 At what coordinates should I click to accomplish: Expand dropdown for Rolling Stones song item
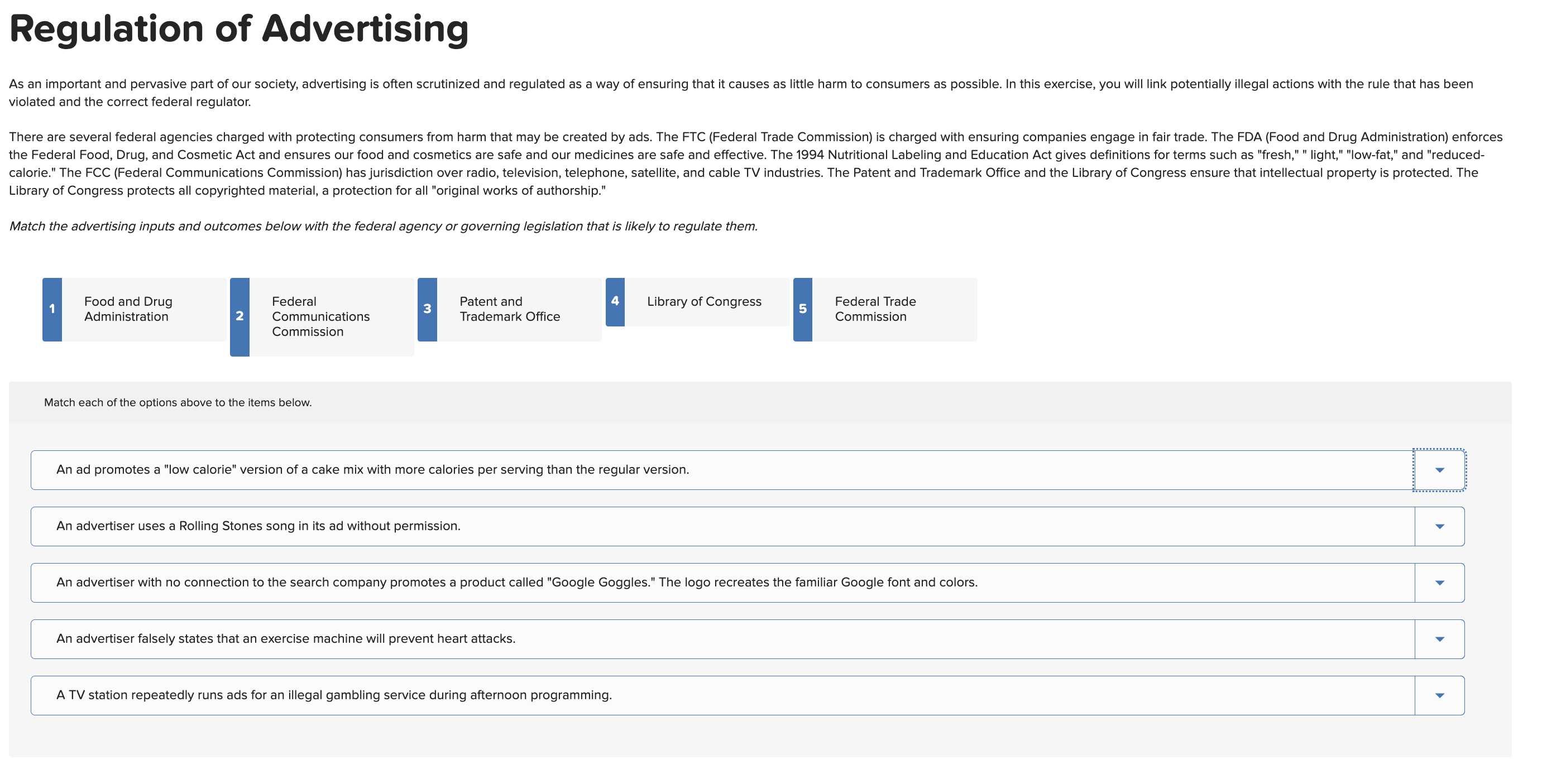(1439, 526)
